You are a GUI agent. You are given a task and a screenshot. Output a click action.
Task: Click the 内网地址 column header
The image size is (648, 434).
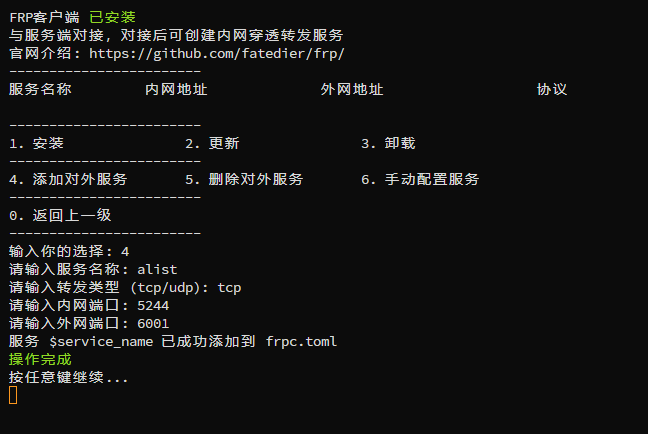click(176, 89)
